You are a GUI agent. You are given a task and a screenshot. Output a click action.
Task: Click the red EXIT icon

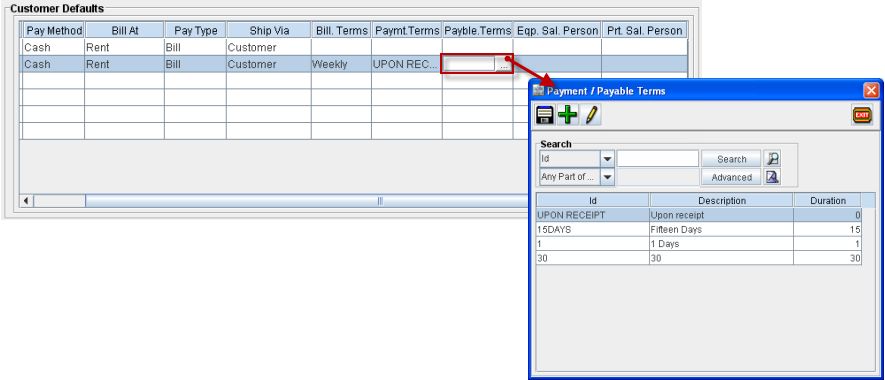click(x=862, y=115)
